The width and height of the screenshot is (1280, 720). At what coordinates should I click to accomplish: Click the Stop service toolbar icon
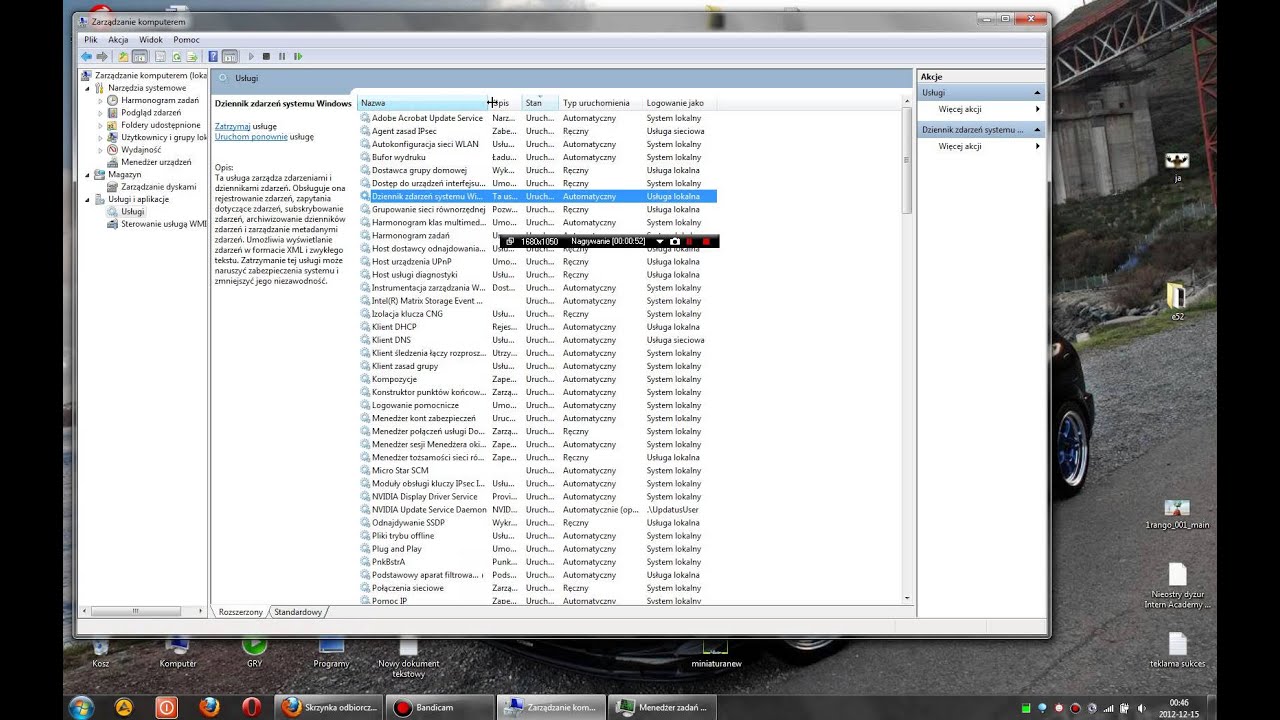(266, 57)
